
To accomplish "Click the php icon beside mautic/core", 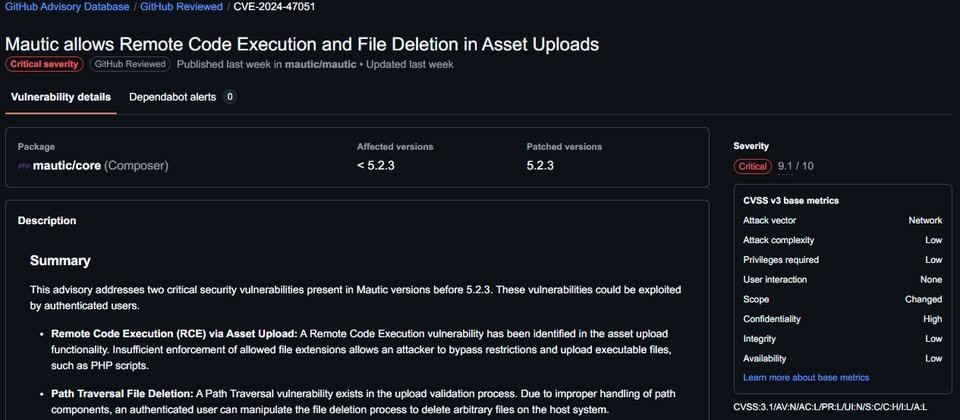I will [x=24, y=165].
